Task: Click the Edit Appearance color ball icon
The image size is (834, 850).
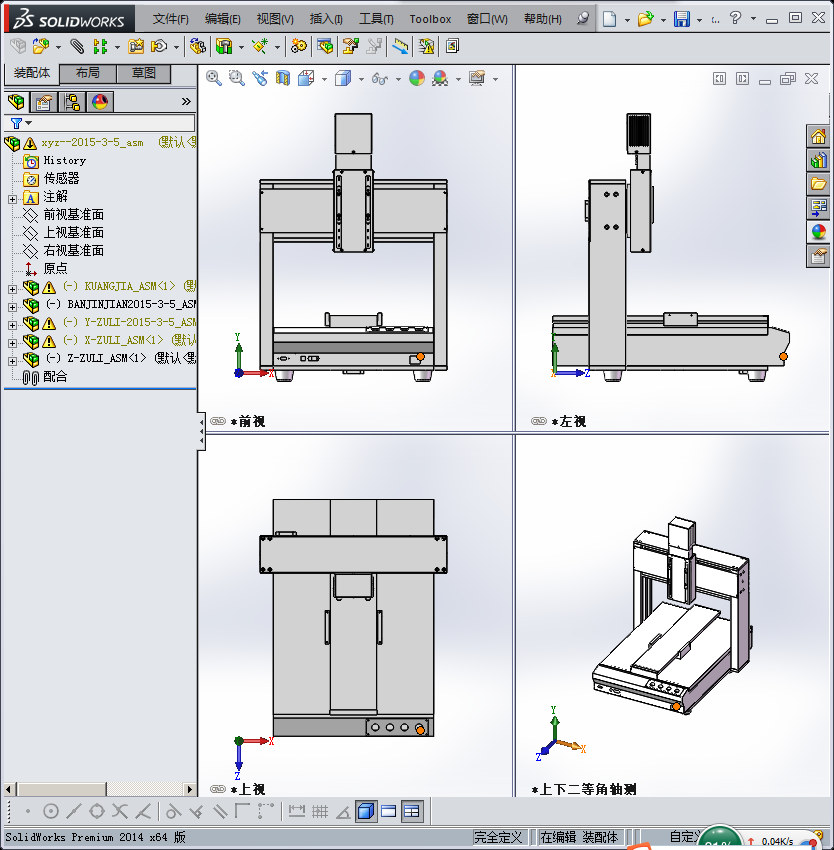Action: (x=417, y=79)
